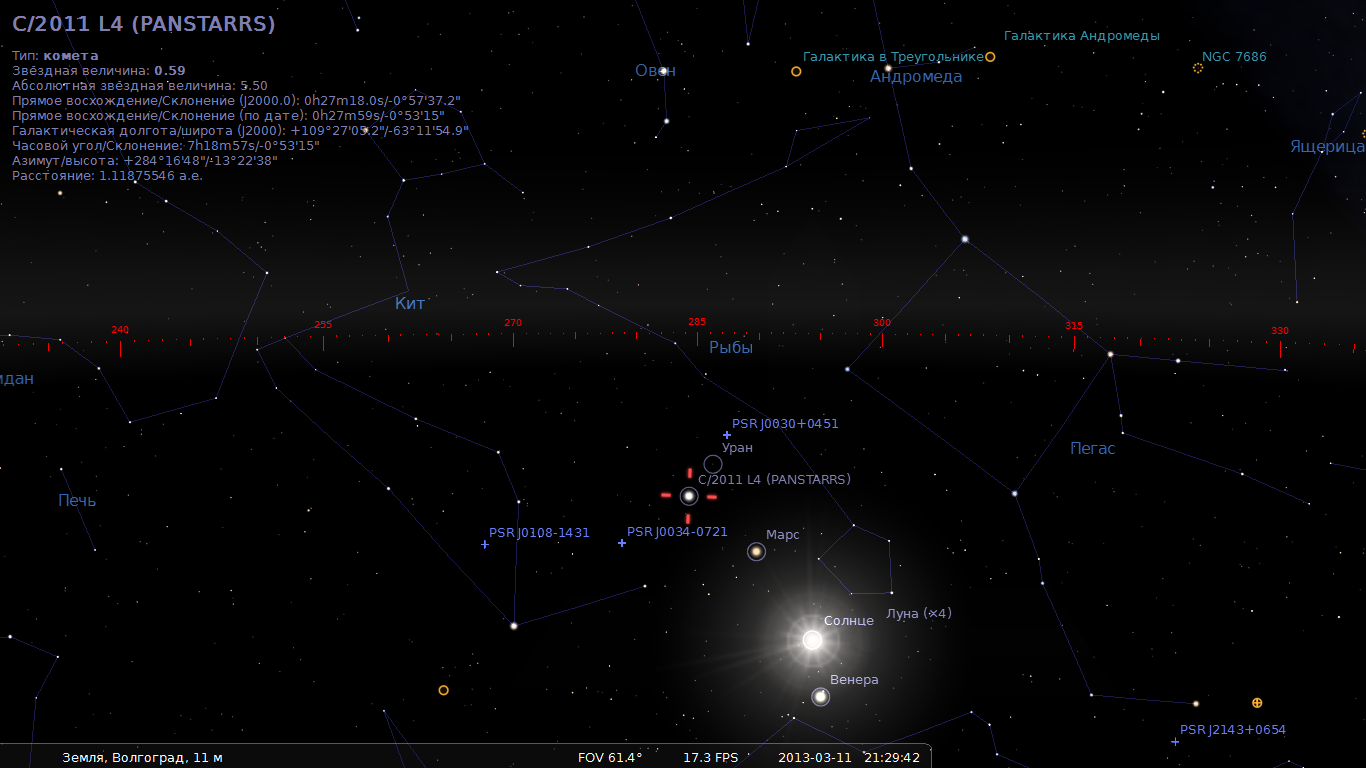Select pulsar PSR J0108-1431 cross marker

pos(485,544)
